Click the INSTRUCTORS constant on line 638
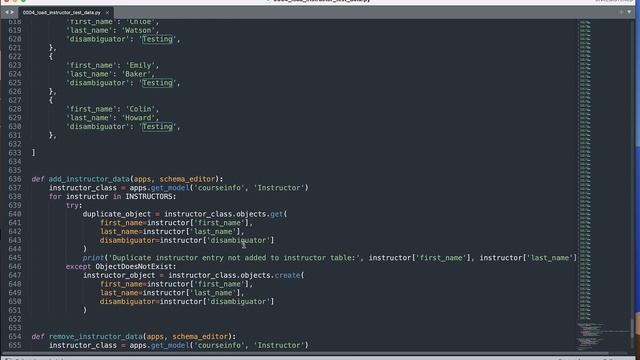The image size is (640, 360). [x=149, y=197]
